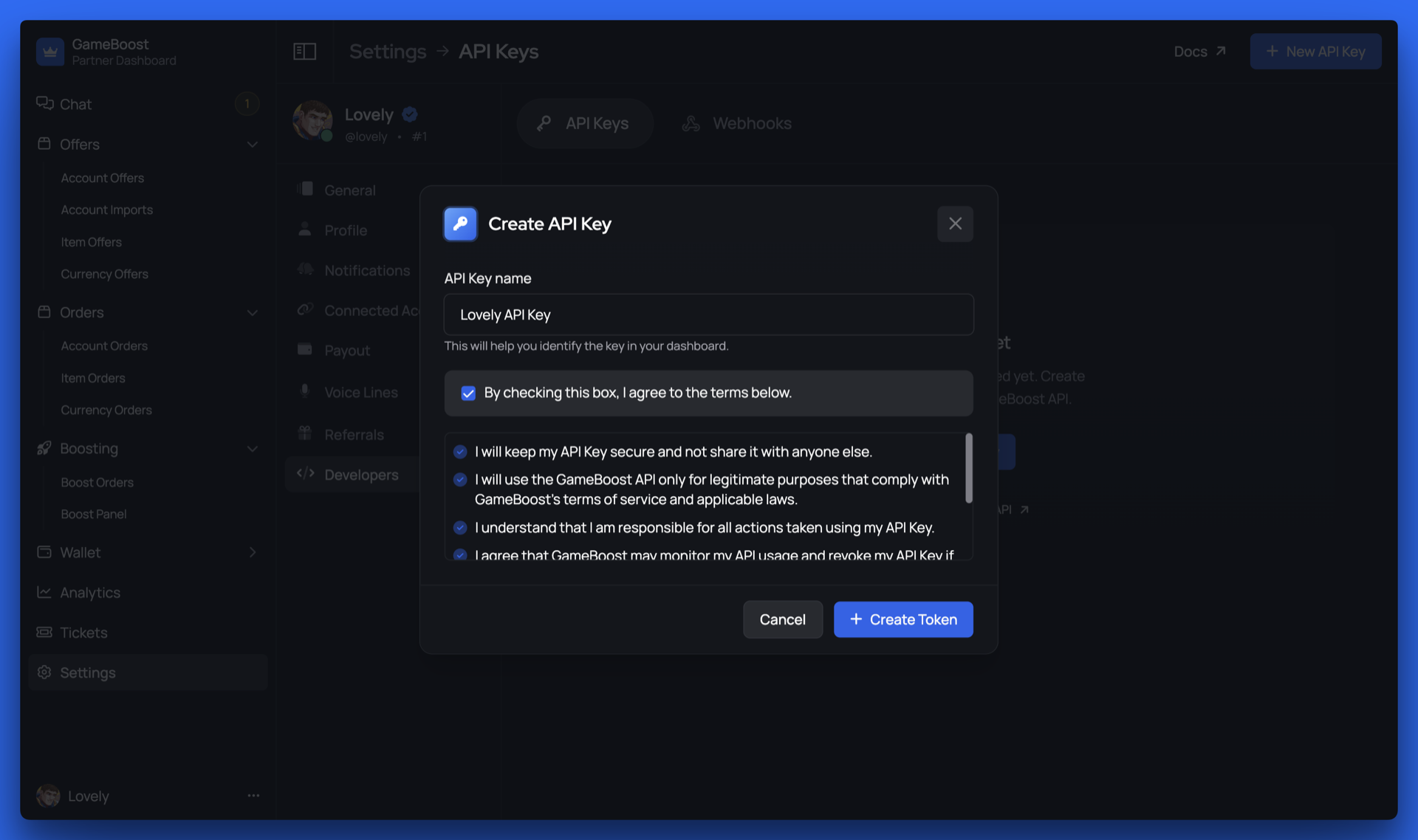Click the GameBoost crown logo icon
The height and width of the screenshot is (840, 1418).
[50, 52]
